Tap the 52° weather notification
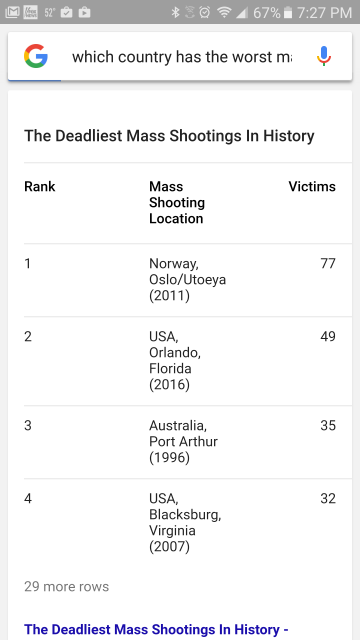This screenshot has height=640, width=360. 49,12
